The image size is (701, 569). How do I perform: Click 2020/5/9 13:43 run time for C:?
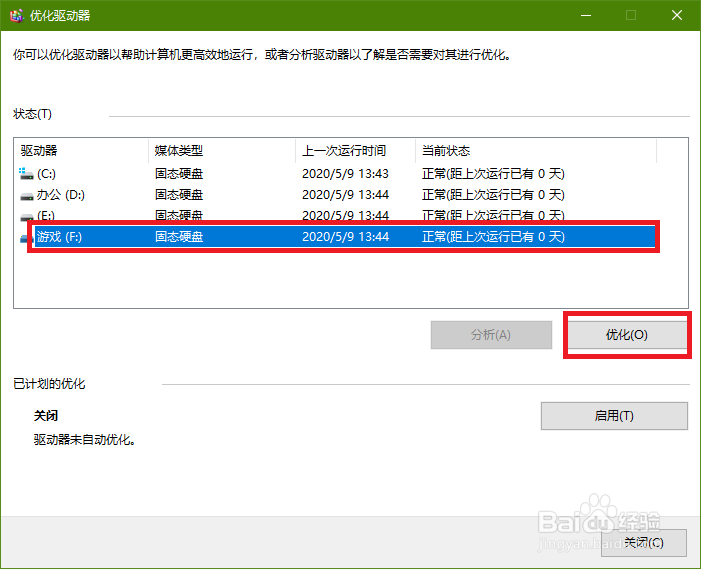pyautogui.click(x=345, y=173)
